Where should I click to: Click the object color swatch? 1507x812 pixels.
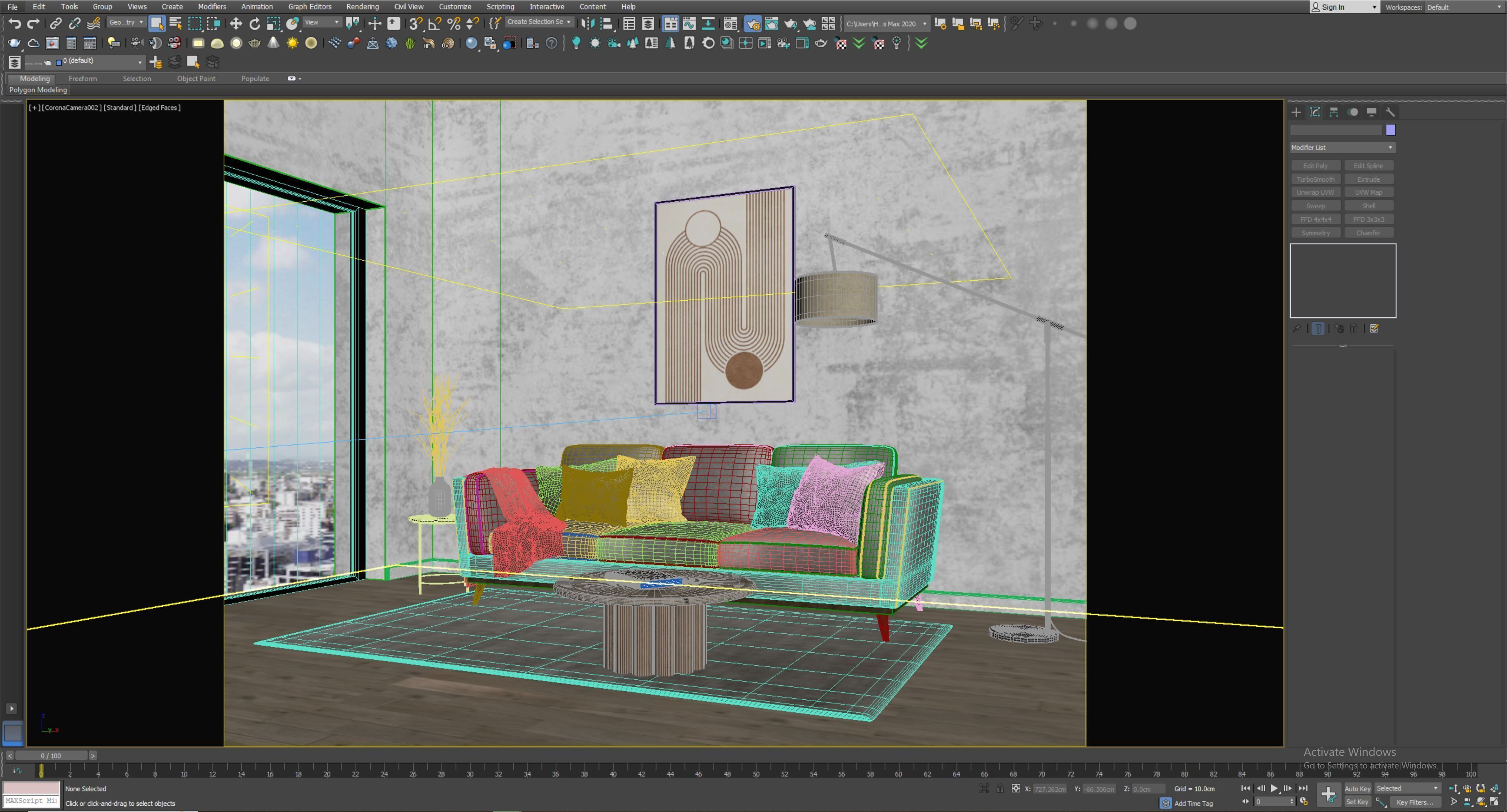tap(1390, 130)
